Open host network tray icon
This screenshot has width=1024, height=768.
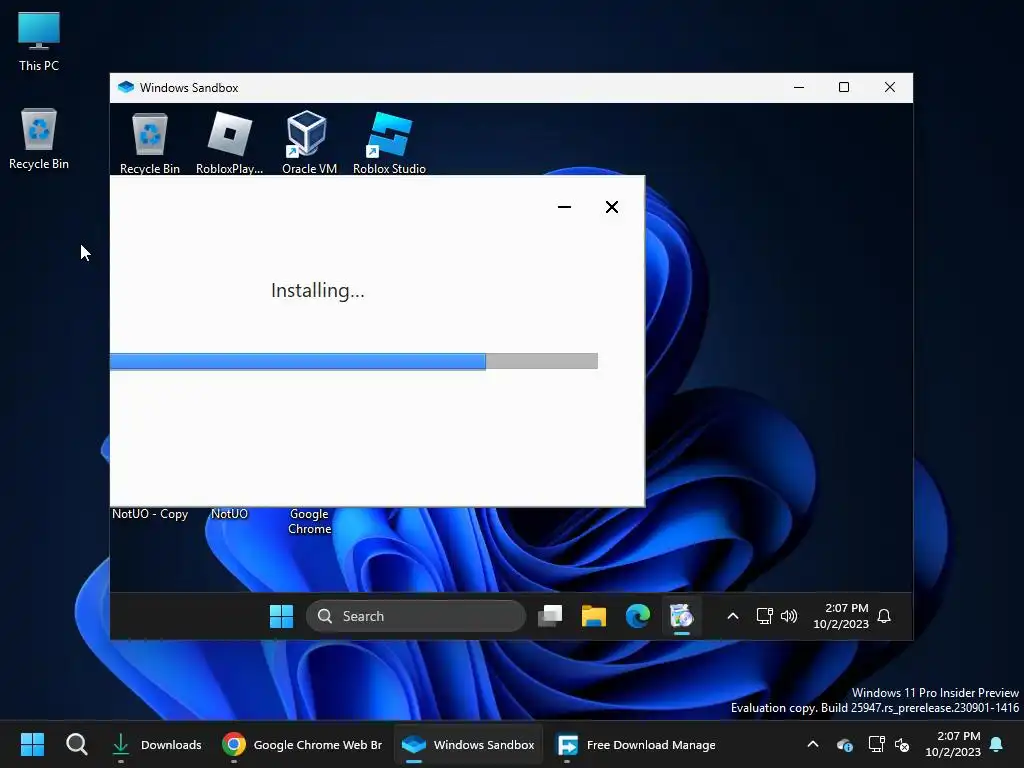(x=876, y=744)
